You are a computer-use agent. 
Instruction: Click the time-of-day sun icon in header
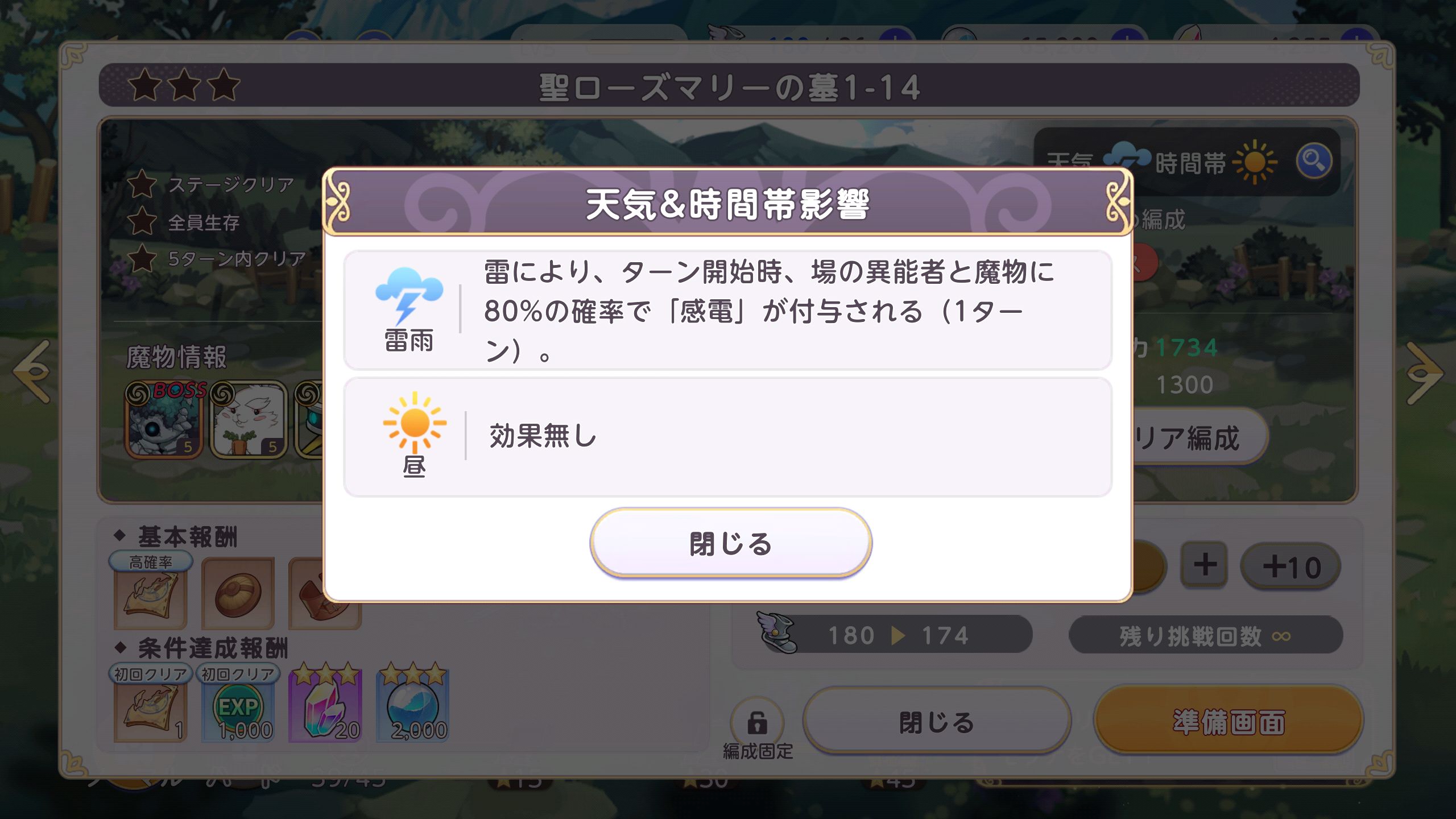[x=1255, y=163]
